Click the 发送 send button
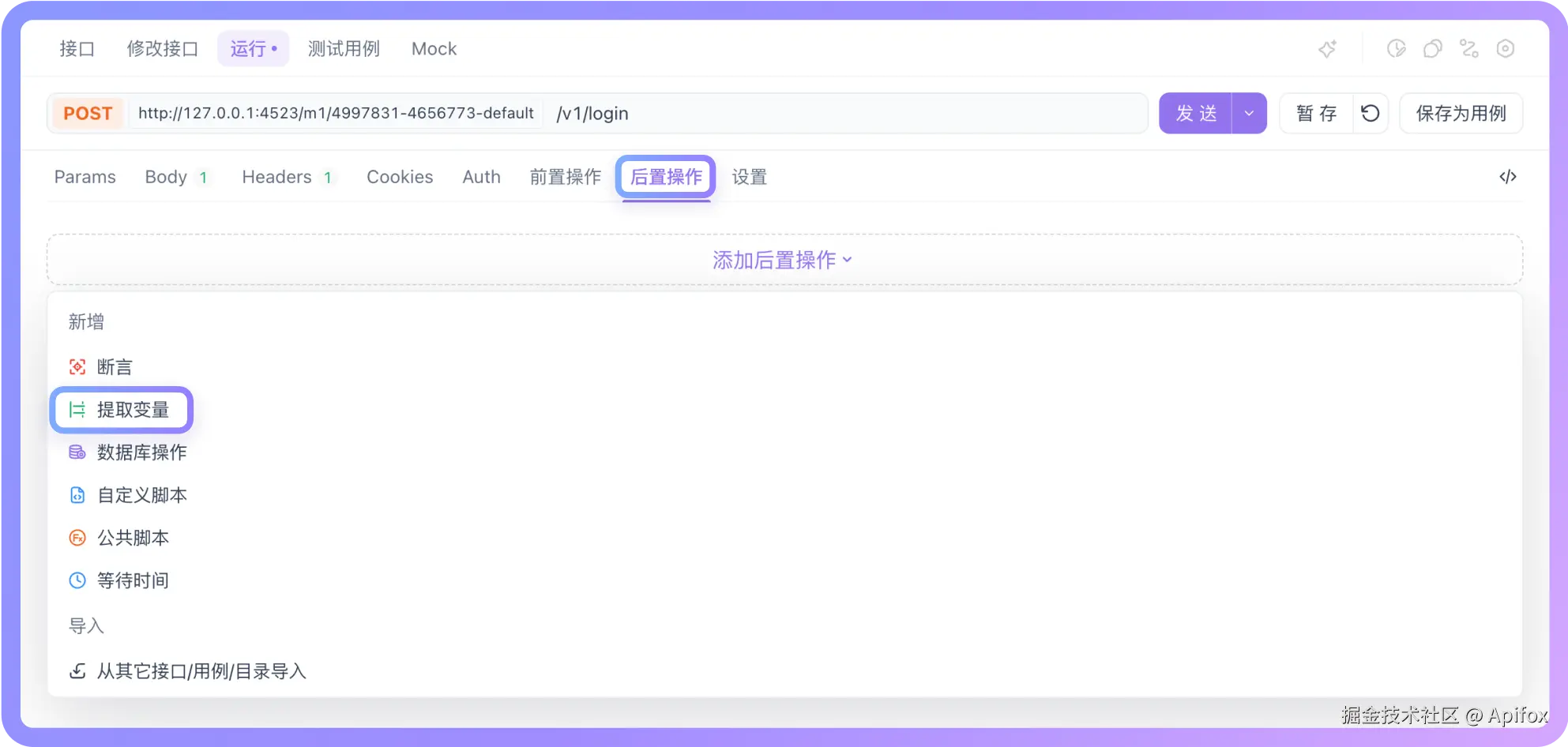The image size is (1568, 747). coord(1196,113)
